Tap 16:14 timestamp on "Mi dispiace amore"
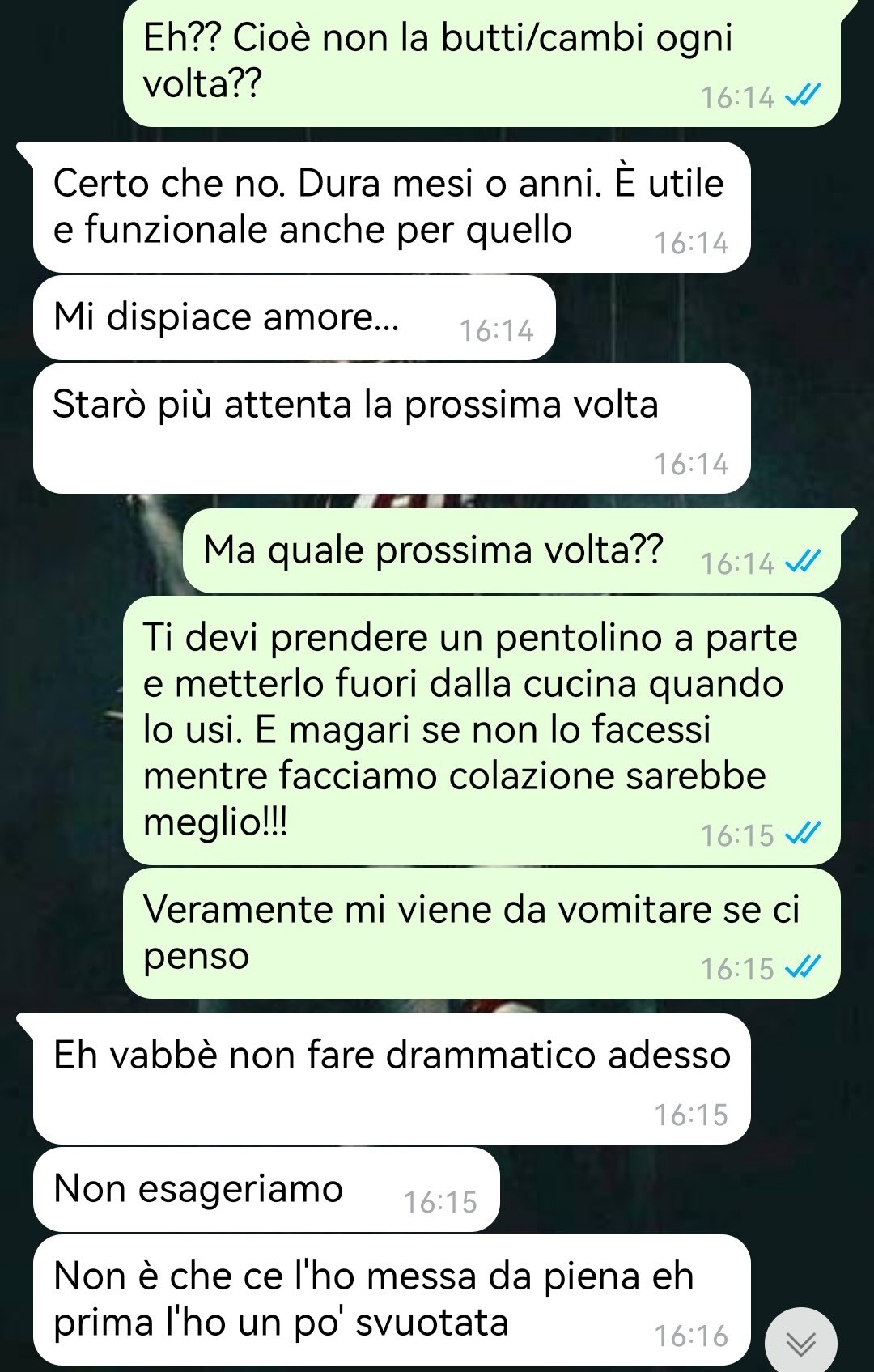This screenshot has height=1372, width=874. 496,331
